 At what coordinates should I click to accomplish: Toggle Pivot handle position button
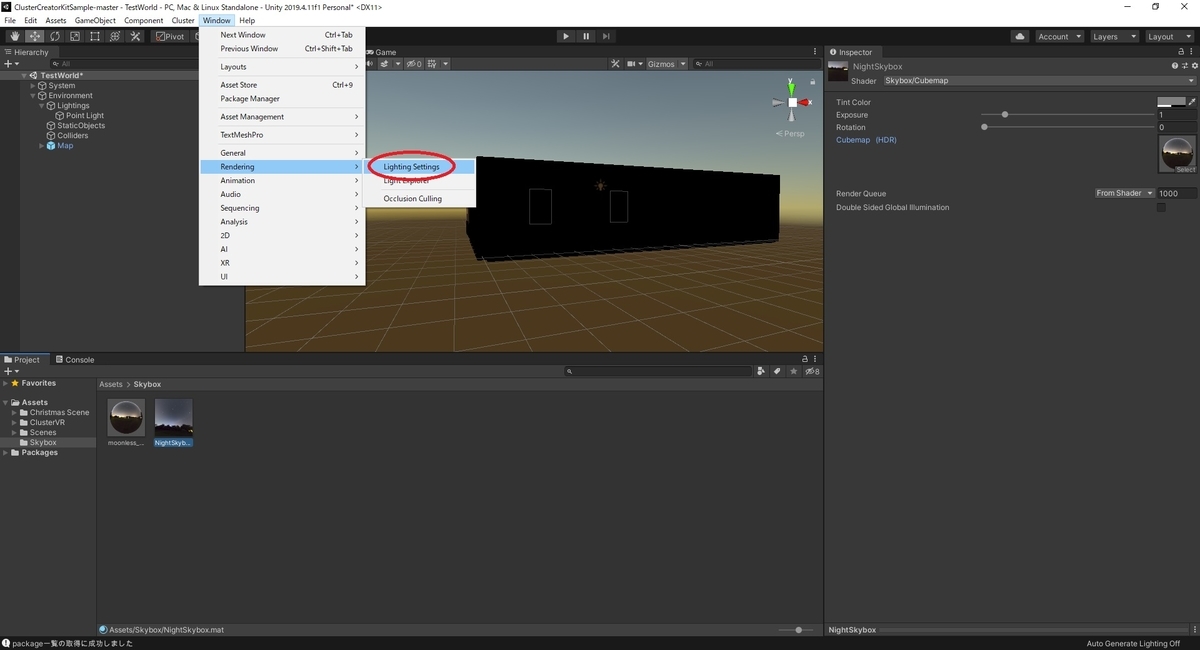tap(170, 36)
